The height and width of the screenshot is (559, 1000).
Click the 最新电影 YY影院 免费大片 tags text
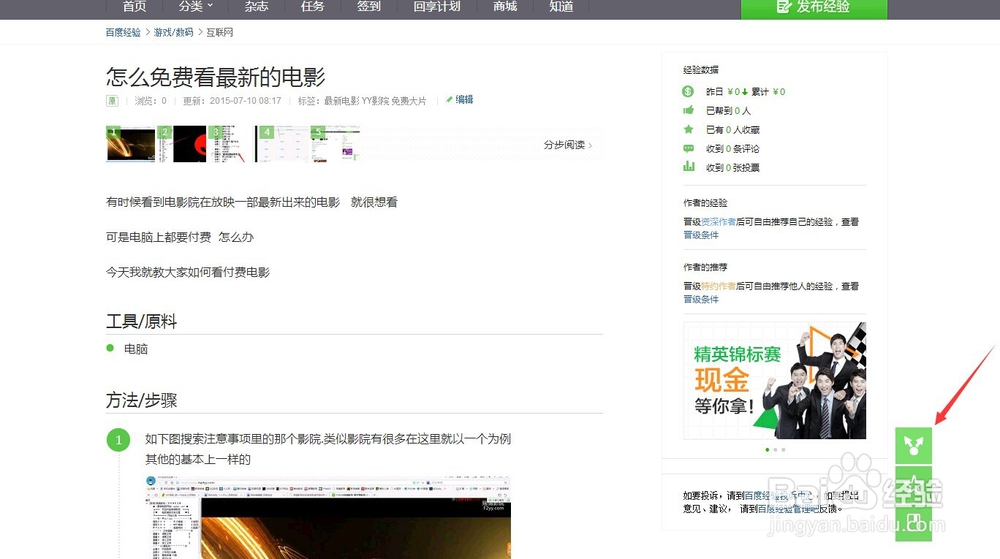375,101
